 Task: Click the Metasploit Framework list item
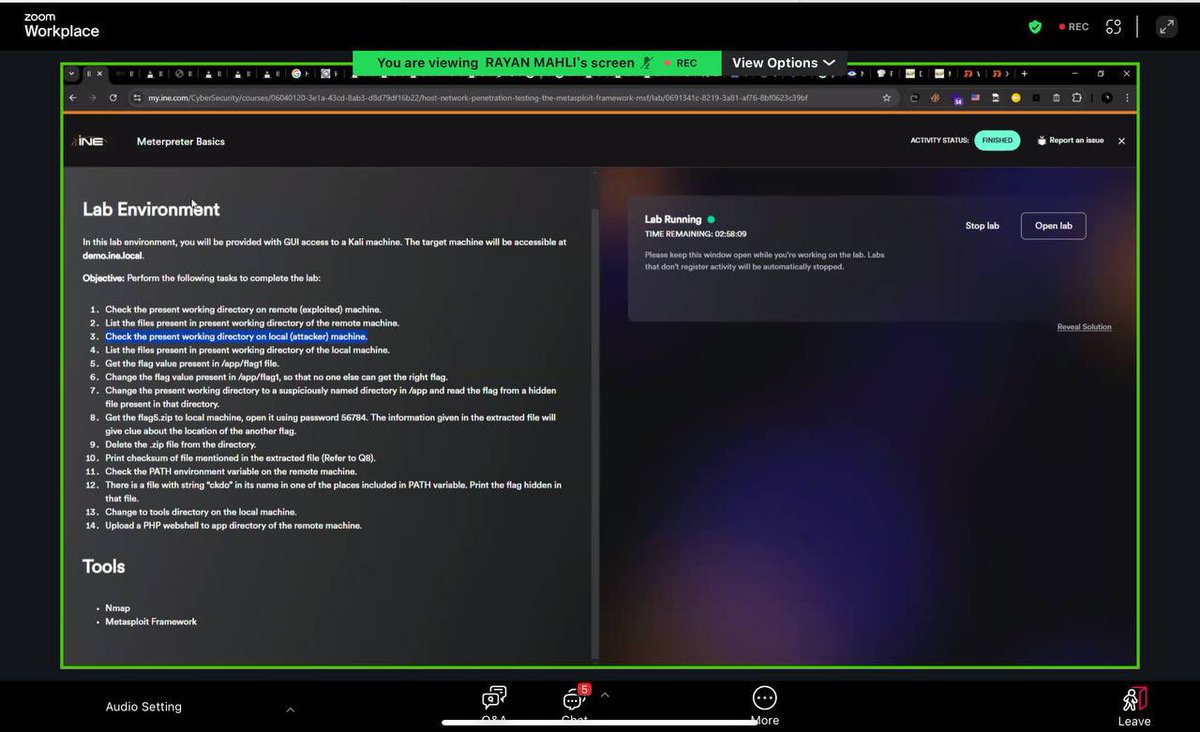[151, 622]
